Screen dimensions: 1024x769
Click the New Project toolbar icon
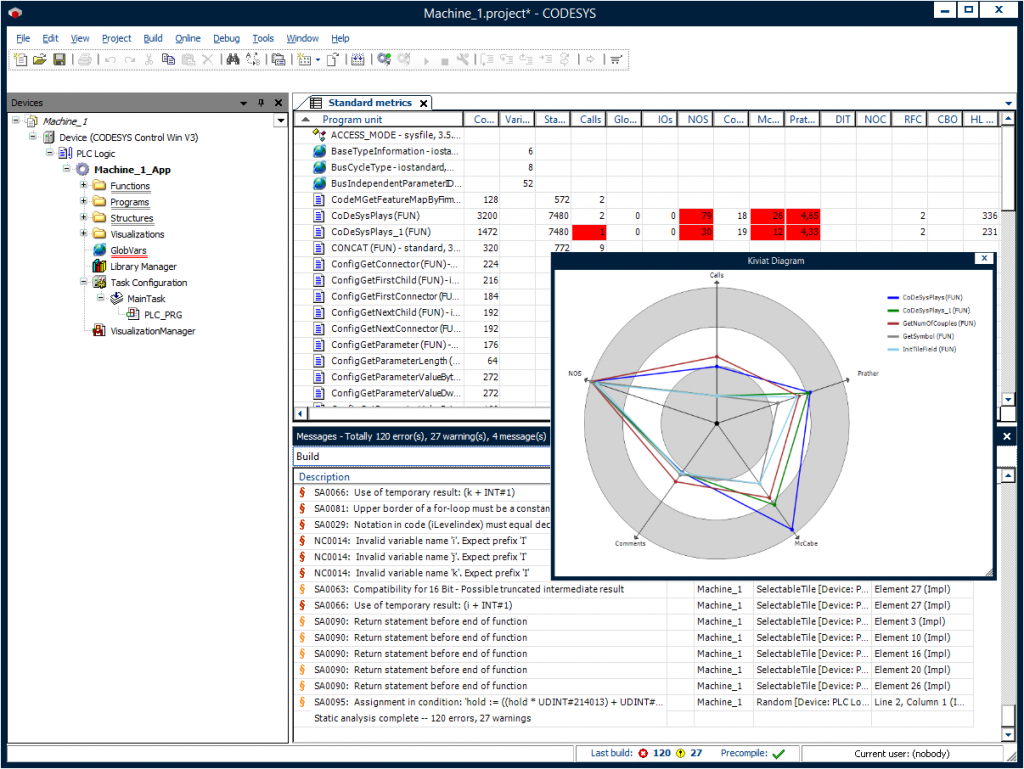click(22, 60)
